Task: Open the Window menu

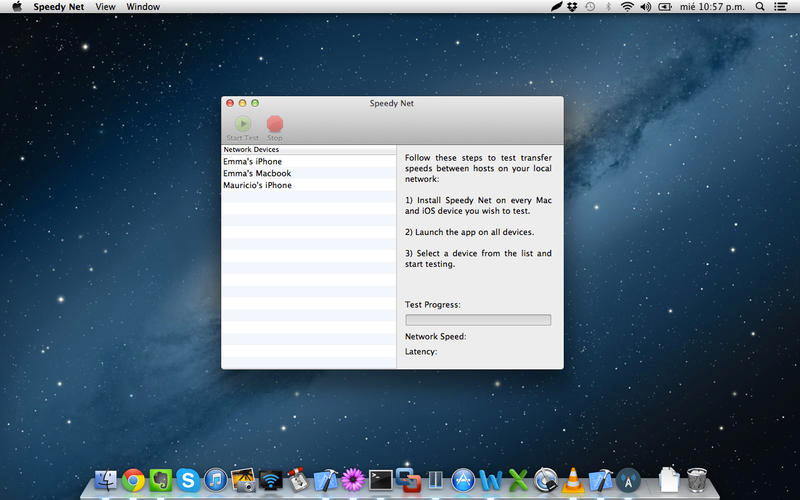Action: [x=143, y=7]
